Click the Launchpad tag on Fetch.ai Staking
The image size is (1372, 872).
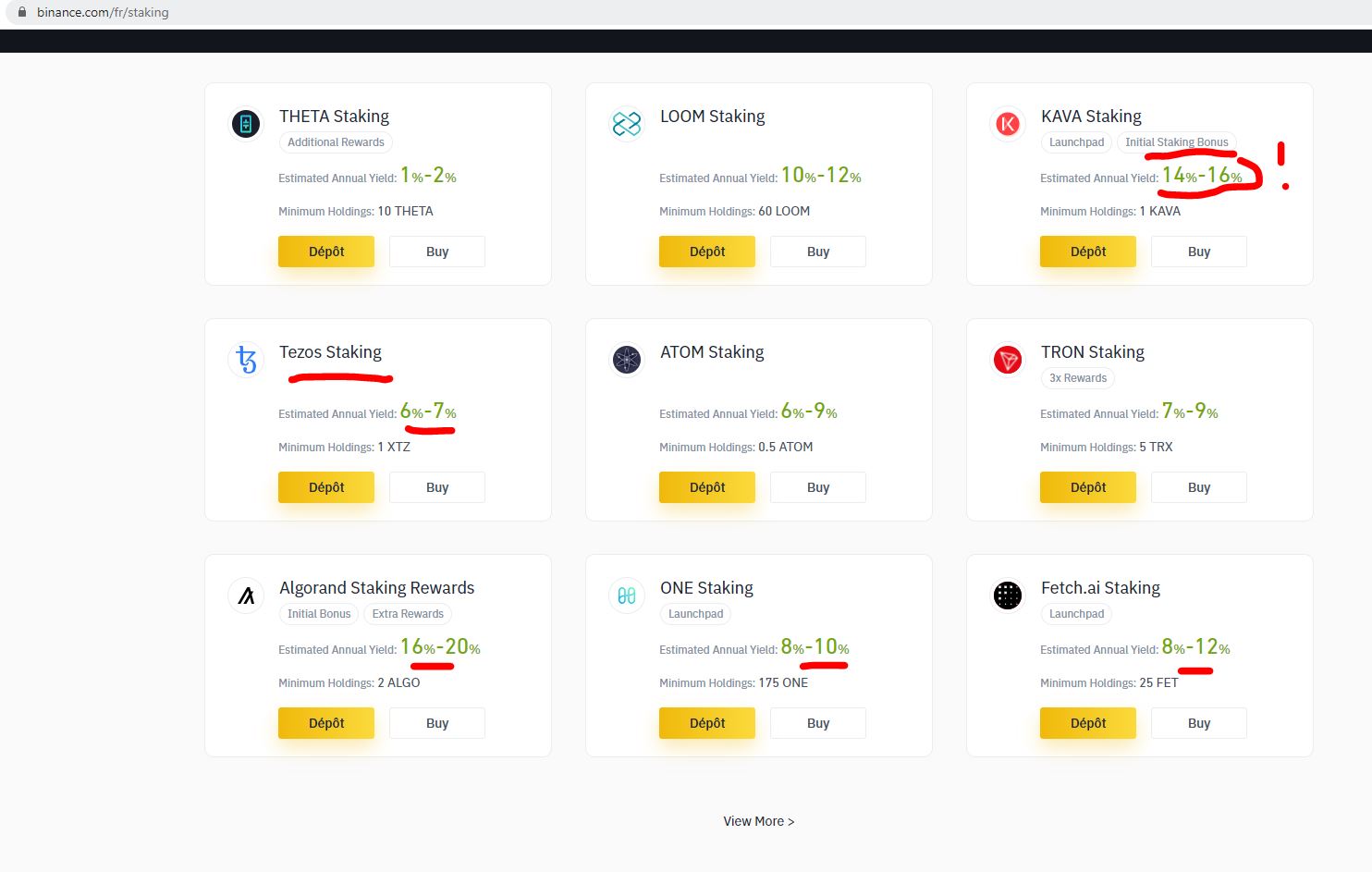[x=1076, y=614]
